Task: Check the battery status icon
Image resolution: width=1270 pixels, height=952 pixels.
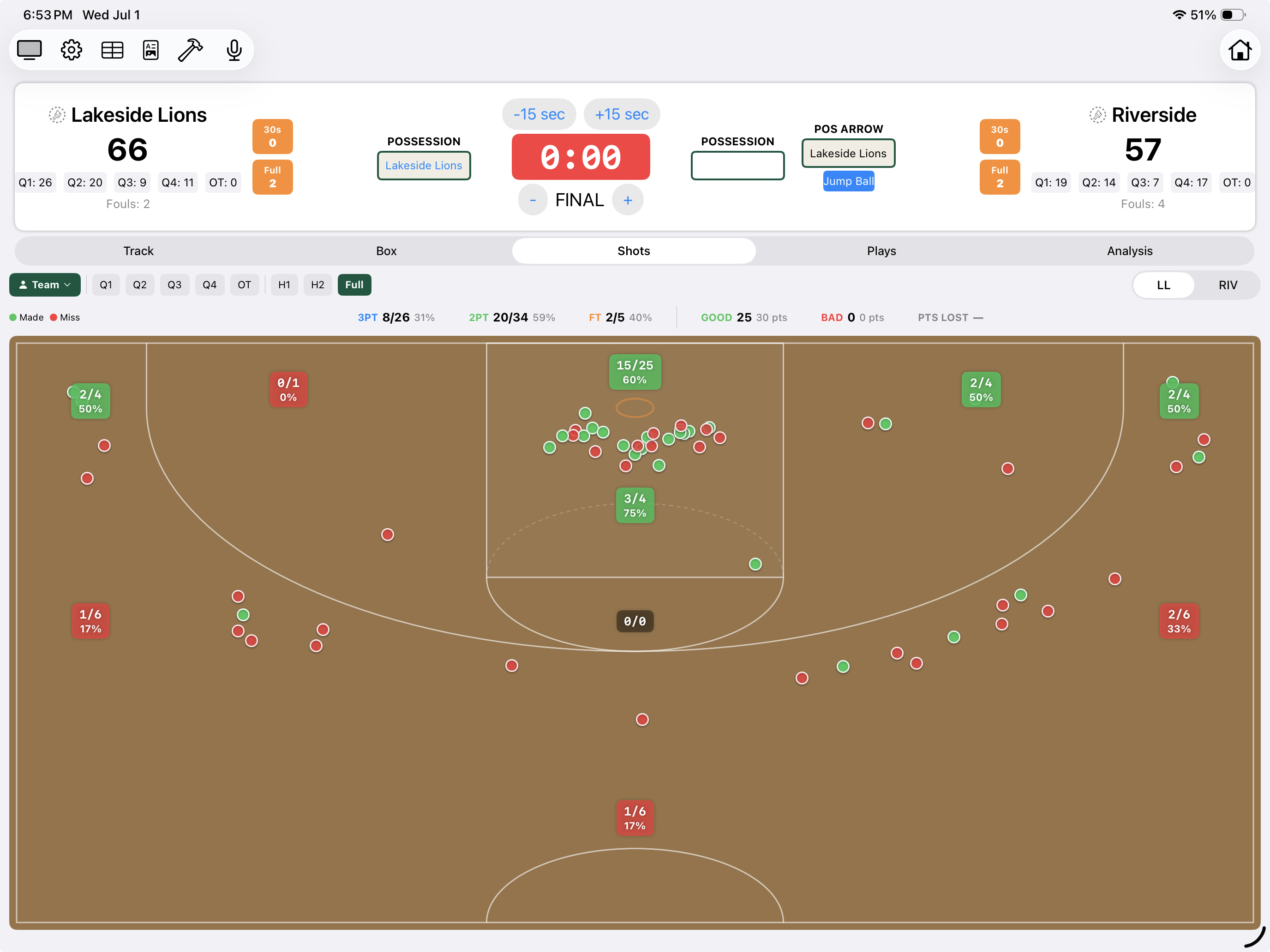Action: [1233, 15]
